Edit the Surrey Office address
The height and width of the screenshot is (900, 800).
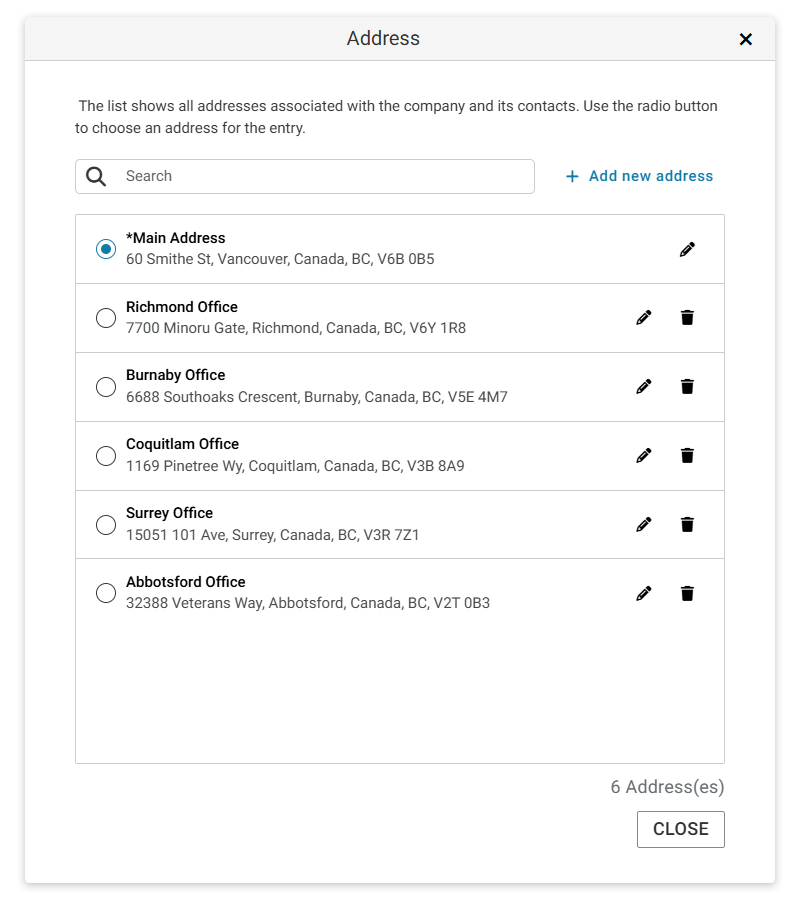[x=644, y=524]
